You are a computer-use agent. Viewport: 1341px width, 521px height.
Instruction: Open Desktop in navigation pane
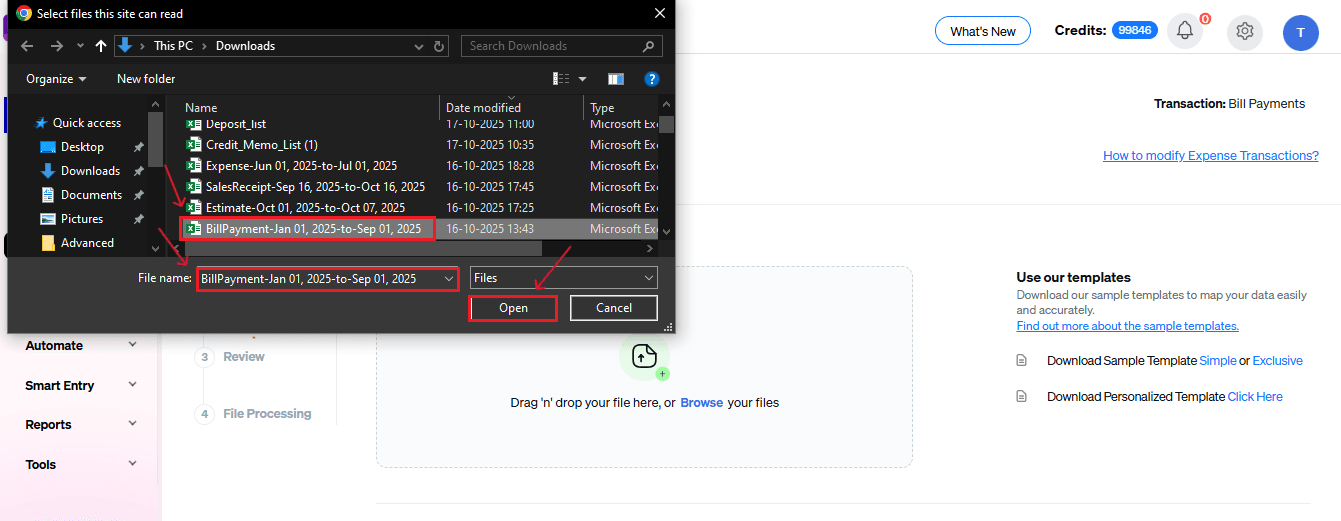click(x=82, y=147)
